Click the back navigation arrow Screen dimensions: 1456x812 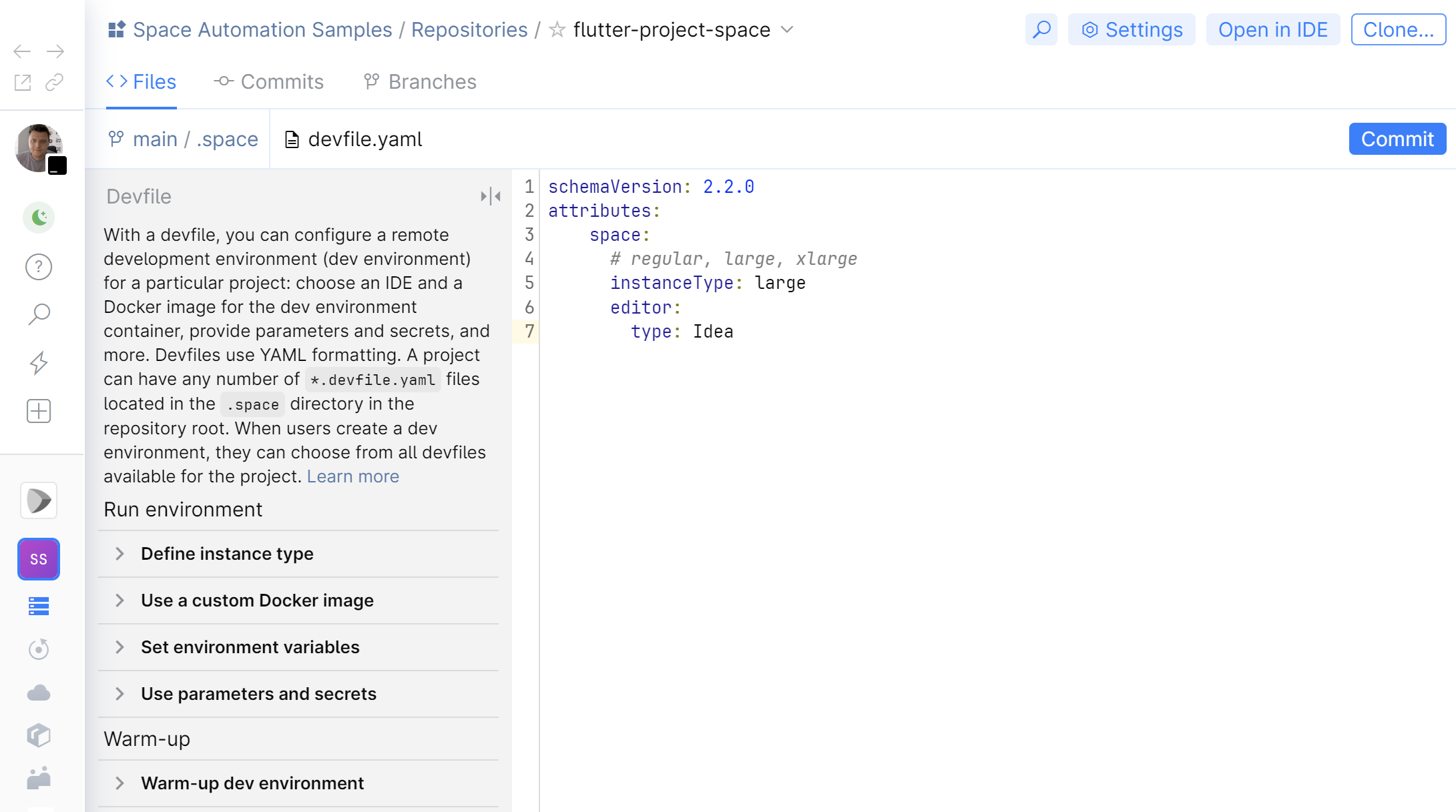point(22,51)
